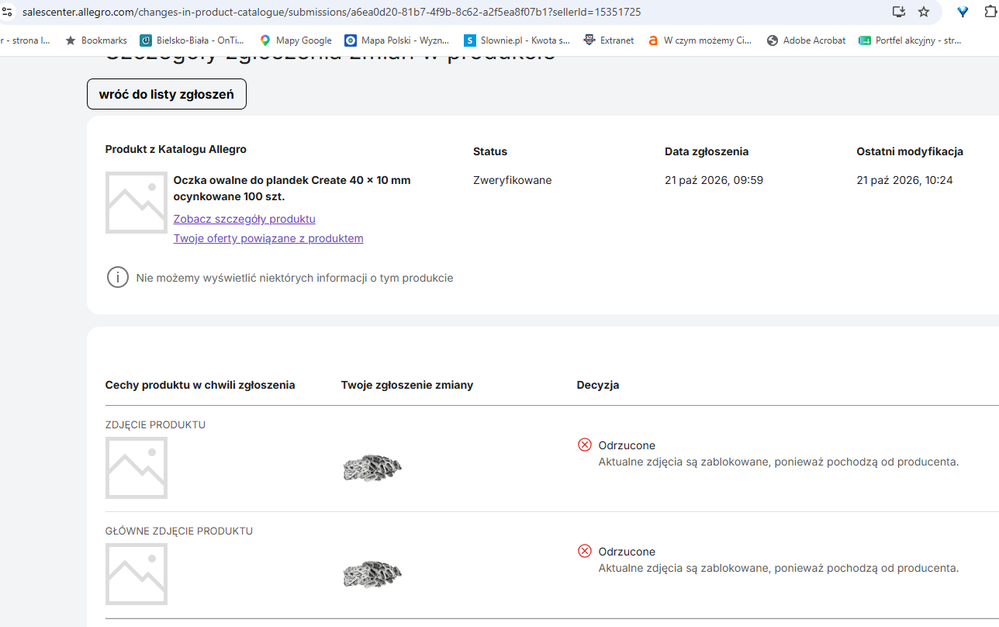Click 'Odrzucone' in ZDJĘCIE PRODUKTU row
The height and width of the screenshot is (627, 999).
point(626,445)
